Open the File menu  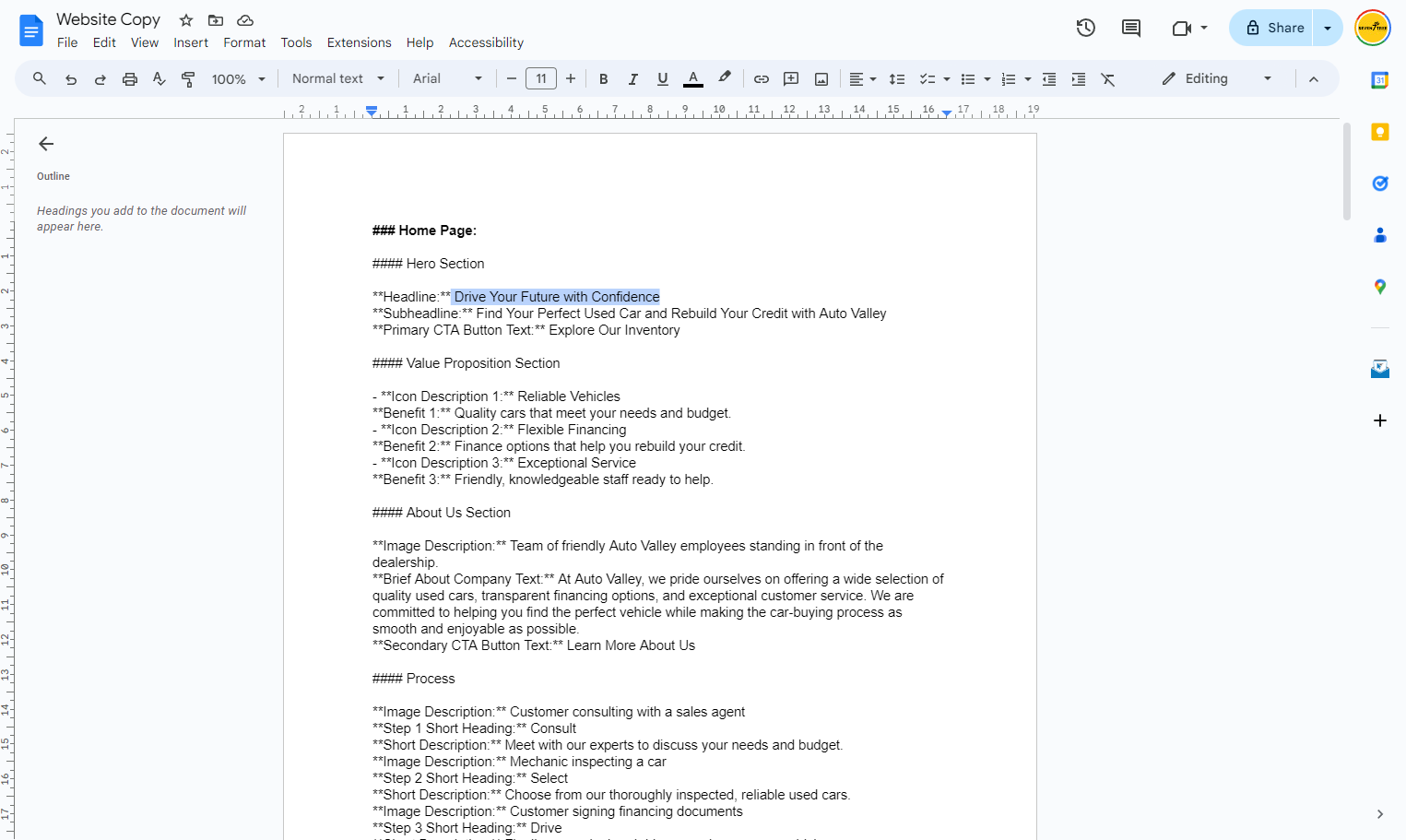click(67, 42)
